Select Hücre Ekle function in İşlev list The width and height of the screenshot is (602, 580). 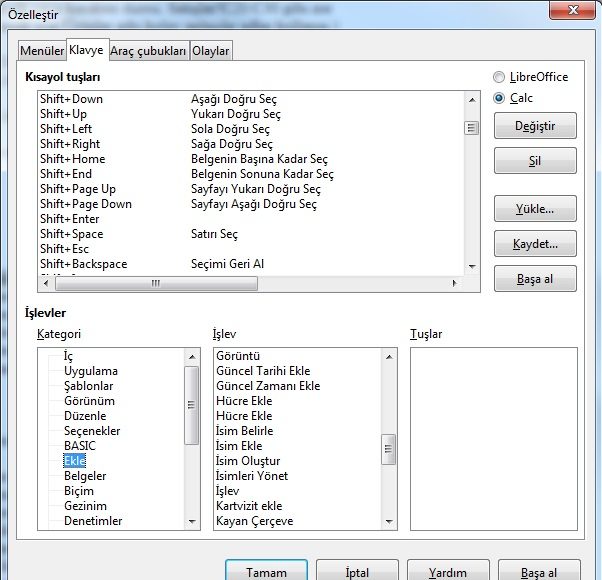[243, 401]
